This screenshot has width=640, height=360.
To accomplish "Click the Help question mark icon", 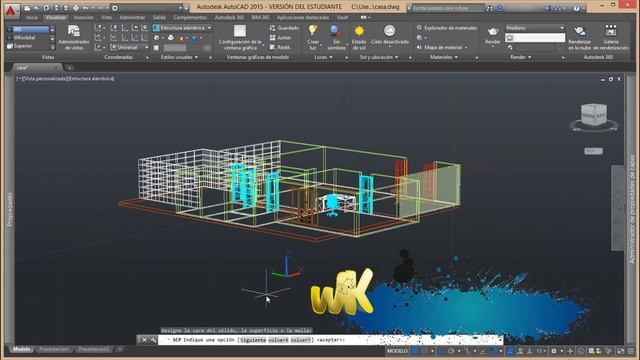I will [576, 8].
